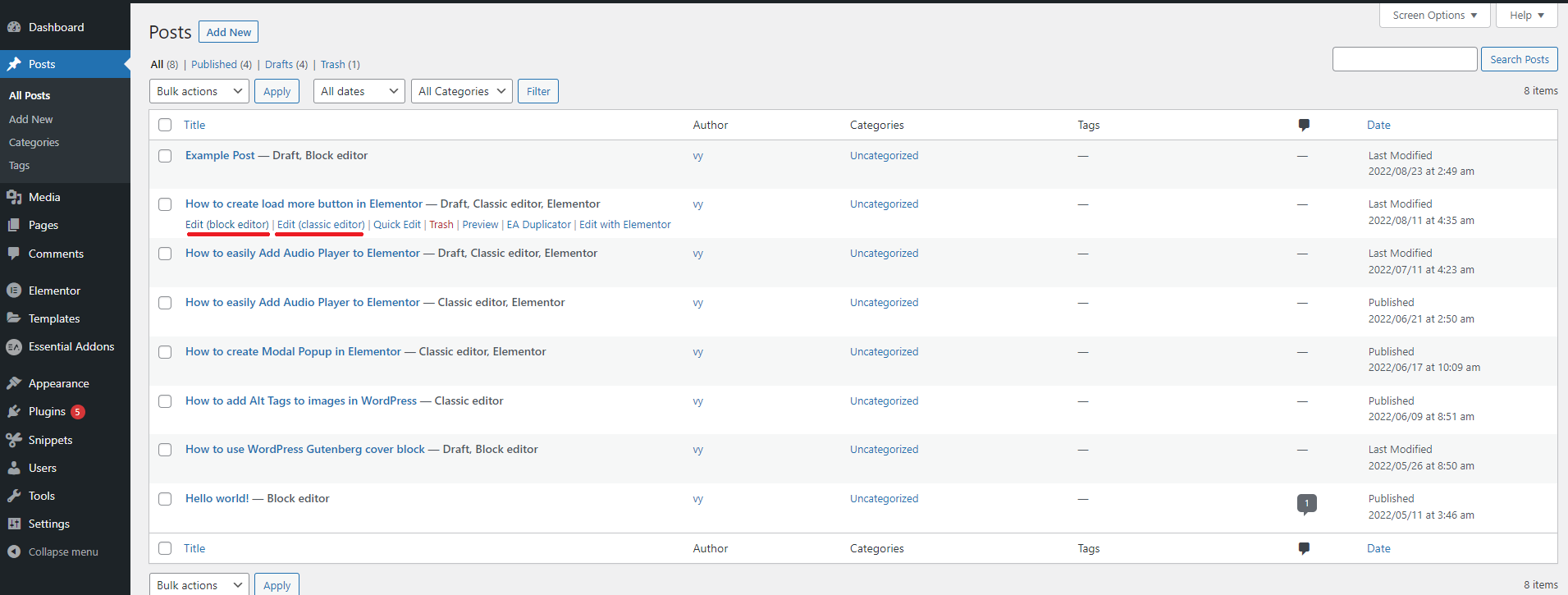Click the Comments bubble icon in sidebar
The image size is (1568, 595).
tap(14, 254)
